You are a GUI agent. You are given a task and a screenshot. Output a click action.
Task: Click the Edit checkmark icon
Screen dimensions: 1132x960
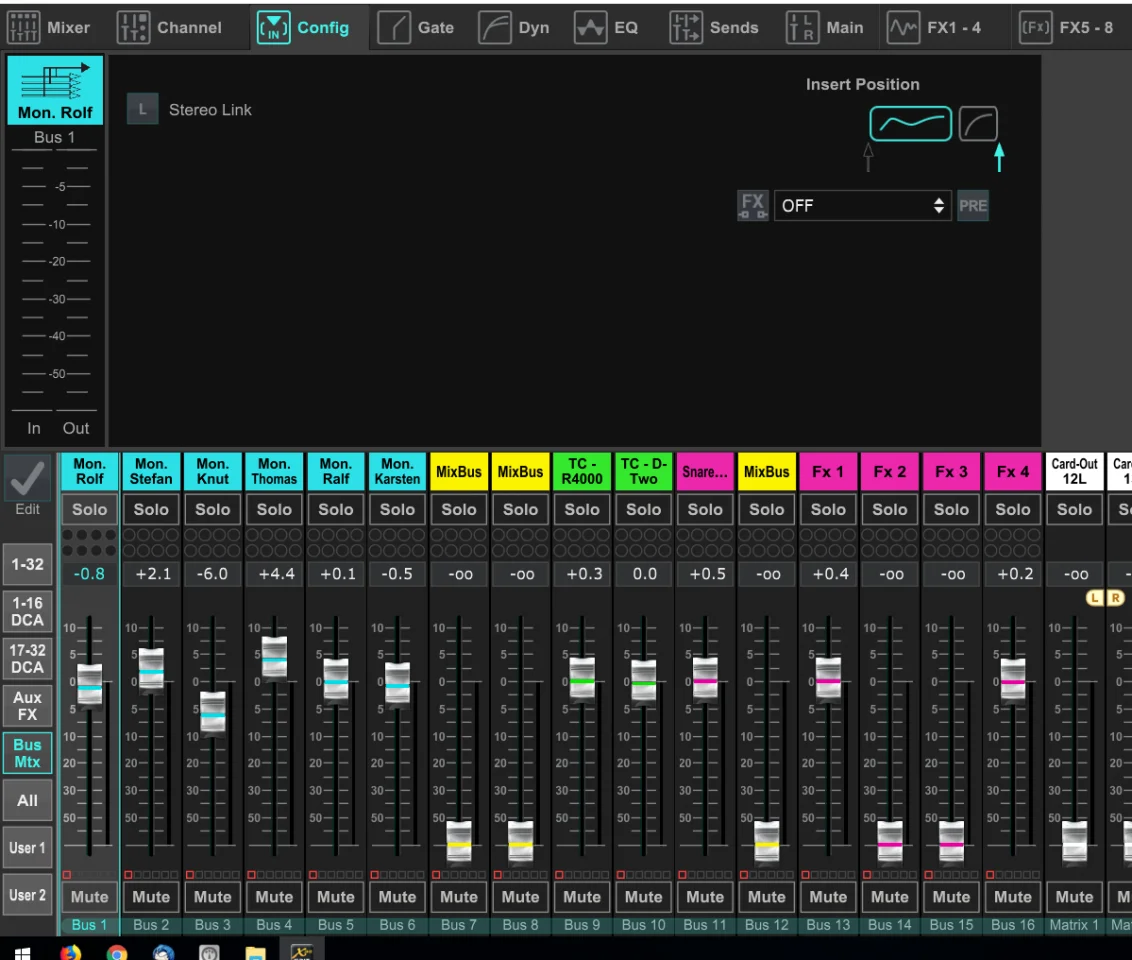point(27,480)
